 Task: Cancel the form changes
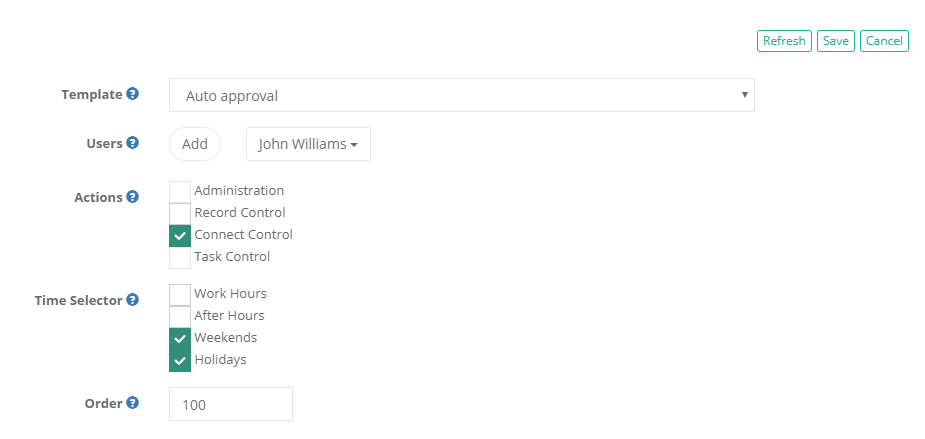click(884, 41)
